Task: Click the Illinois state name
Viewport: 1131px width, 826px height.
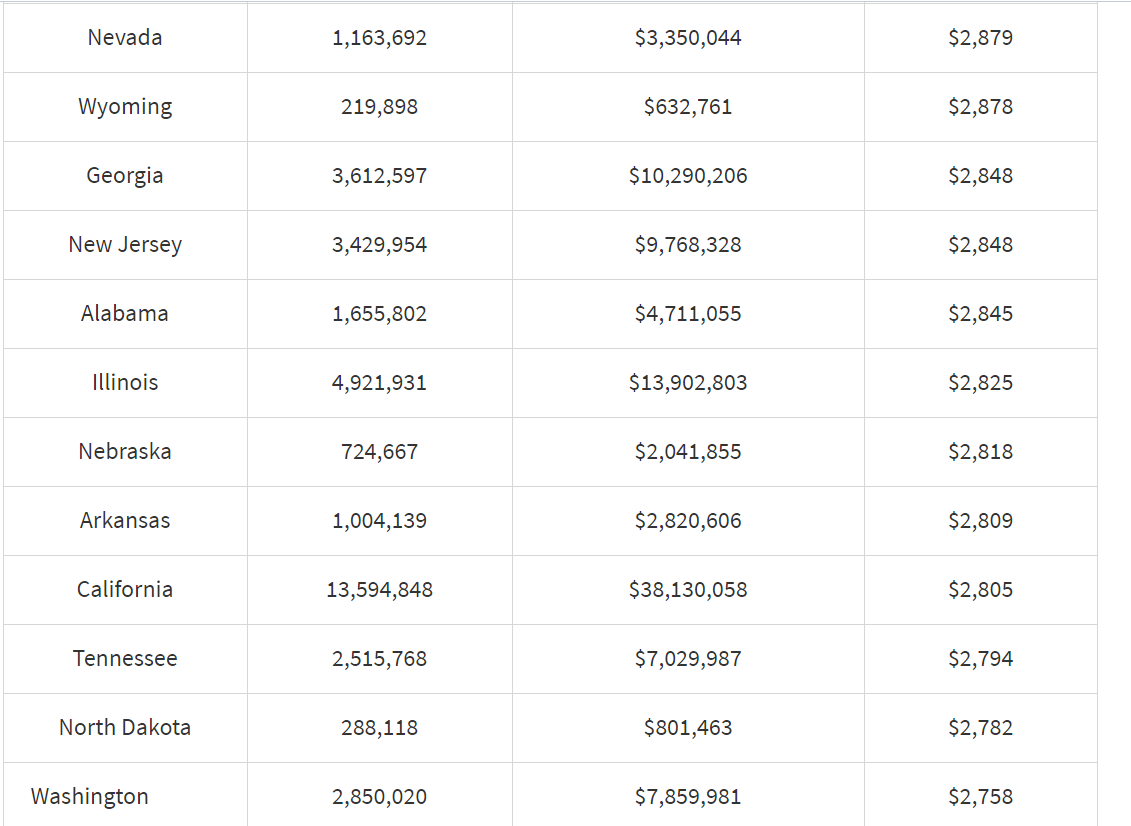Action: pyautogui.click(x=125, y=382)
